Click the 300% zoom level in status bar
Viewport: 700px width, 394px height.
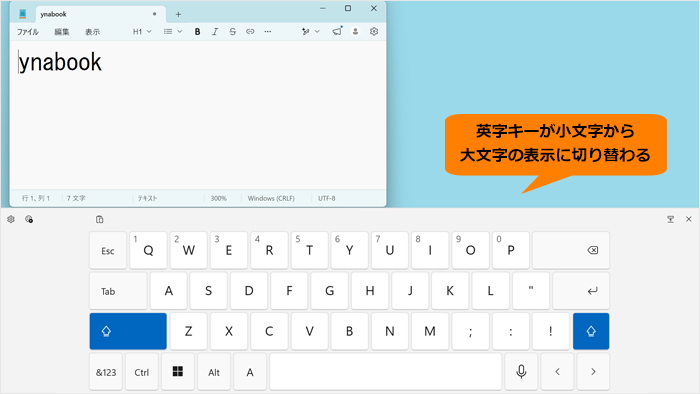coord(219,198)
